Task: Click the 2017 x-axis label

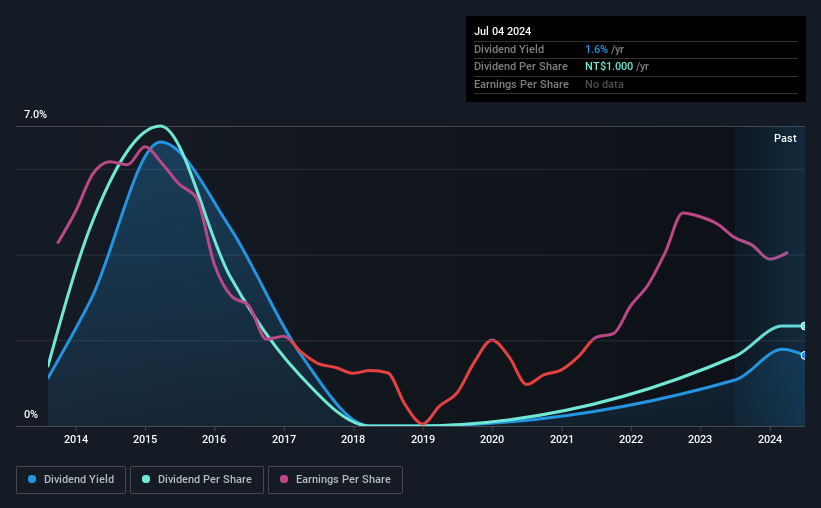Action: pos(284,439)
